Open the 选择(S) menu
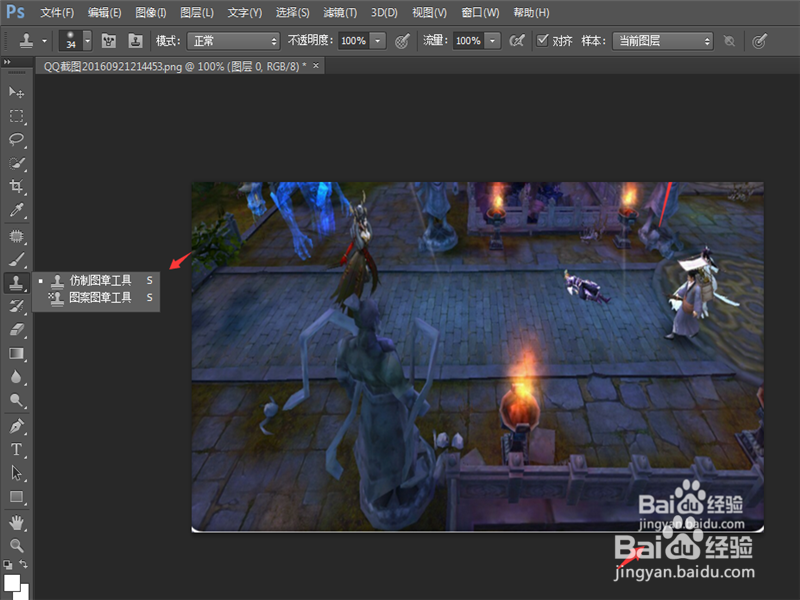Image resolution: width=800 pixels, height=600 pixels. [x=292, y=12]
